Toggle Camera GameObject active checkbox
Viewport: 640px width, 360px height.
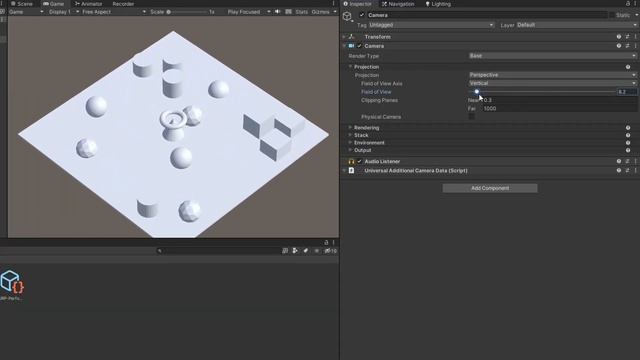coord(362,15)
